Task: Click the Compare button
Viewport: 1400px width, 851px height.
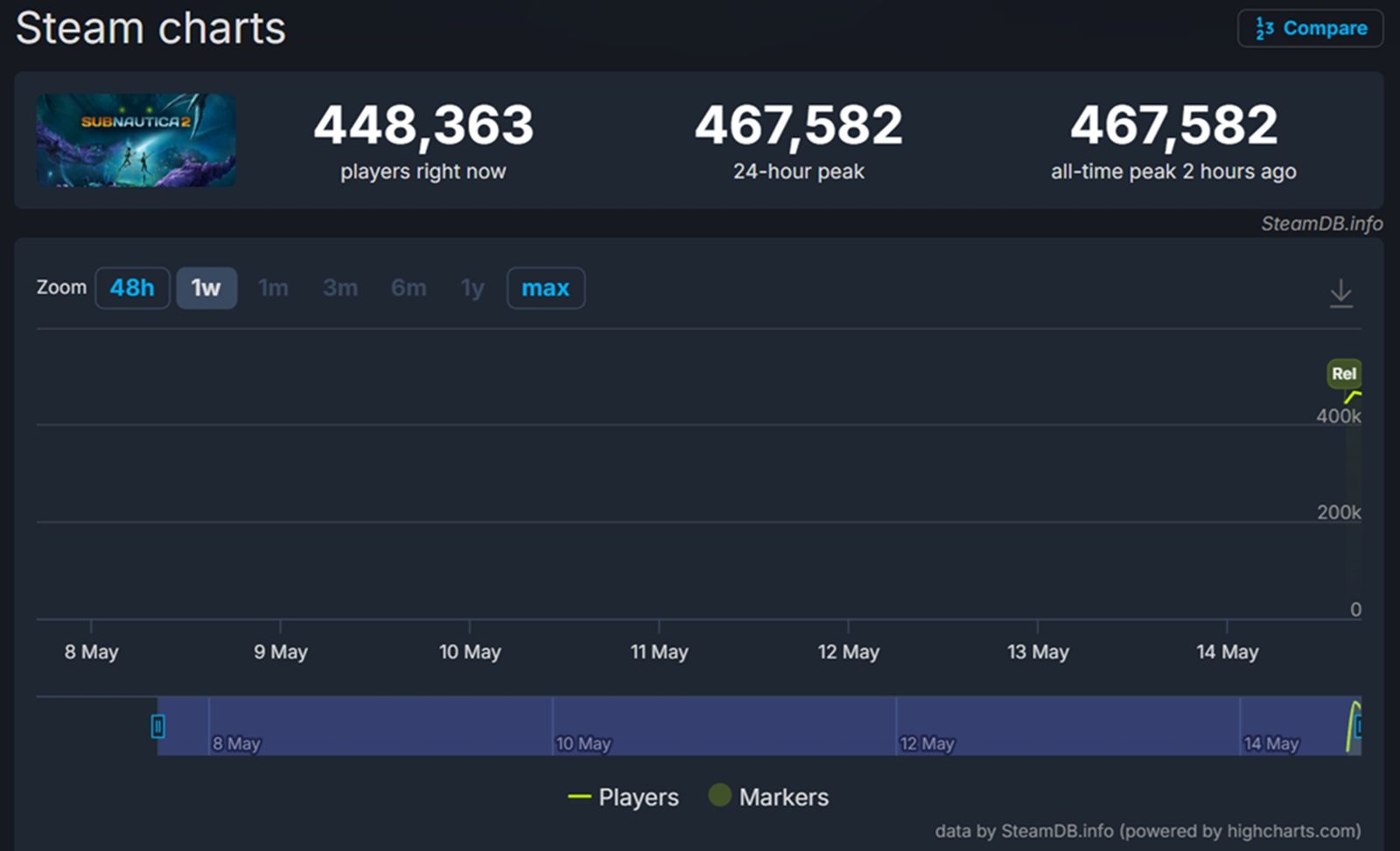Action: (x=1310, y=28)
